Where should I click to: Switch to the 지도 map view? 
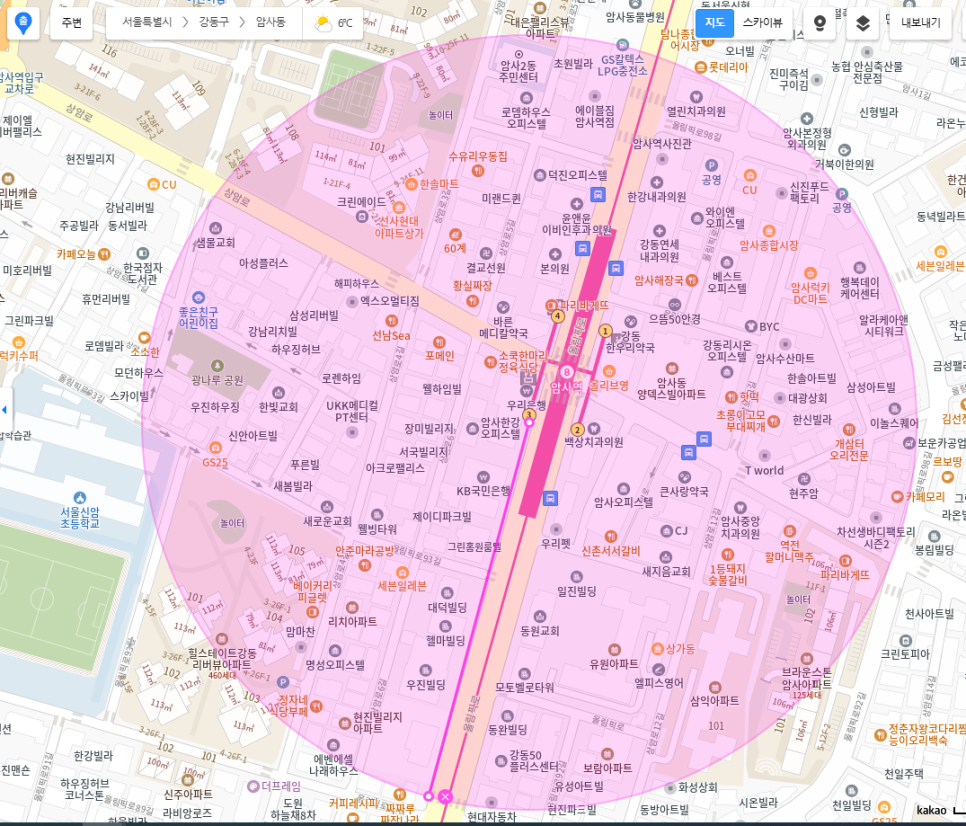(x=715, y=23)
